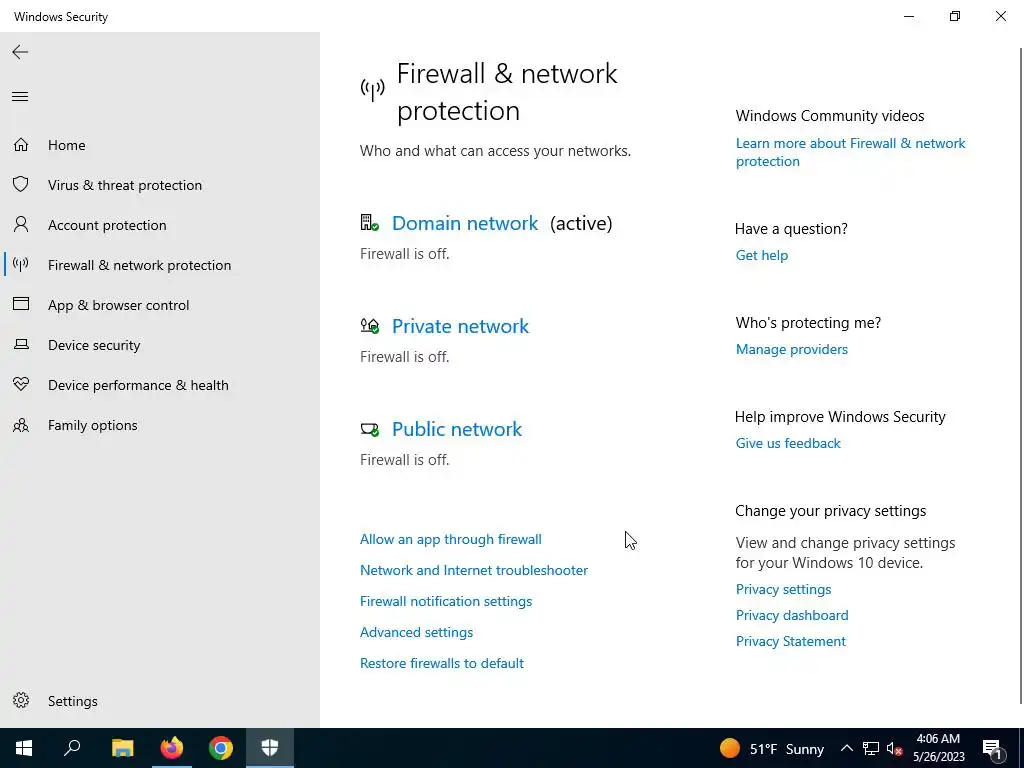Click the Family options people icon
The image size is (1024, 768).
coord(21,425)
